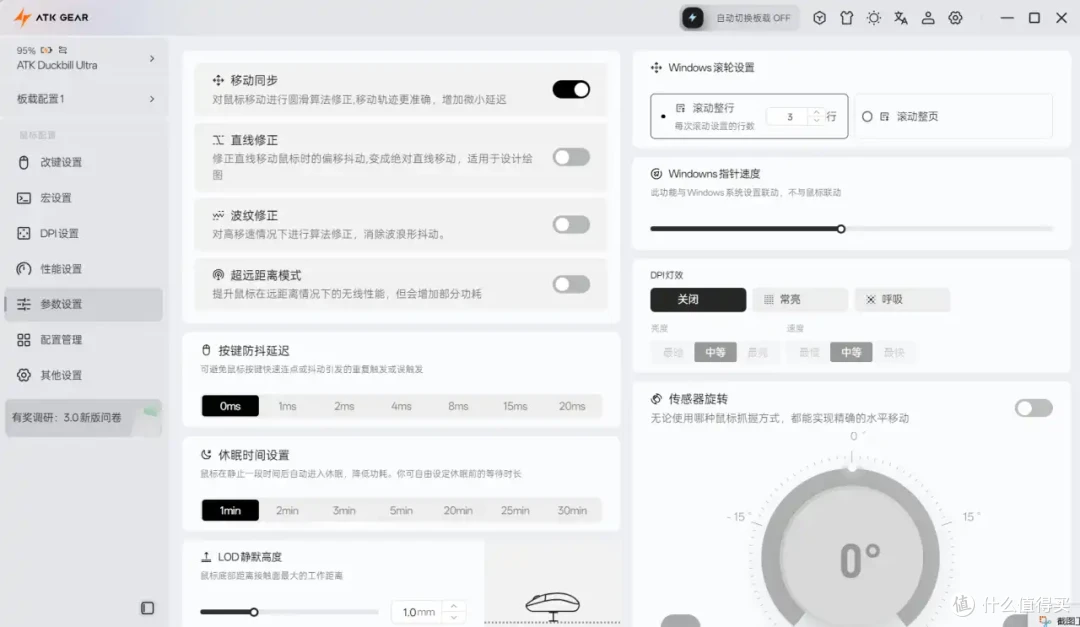Click the grid icon beside 配置管理
1080x627 pixels.
tap(23, 340)
